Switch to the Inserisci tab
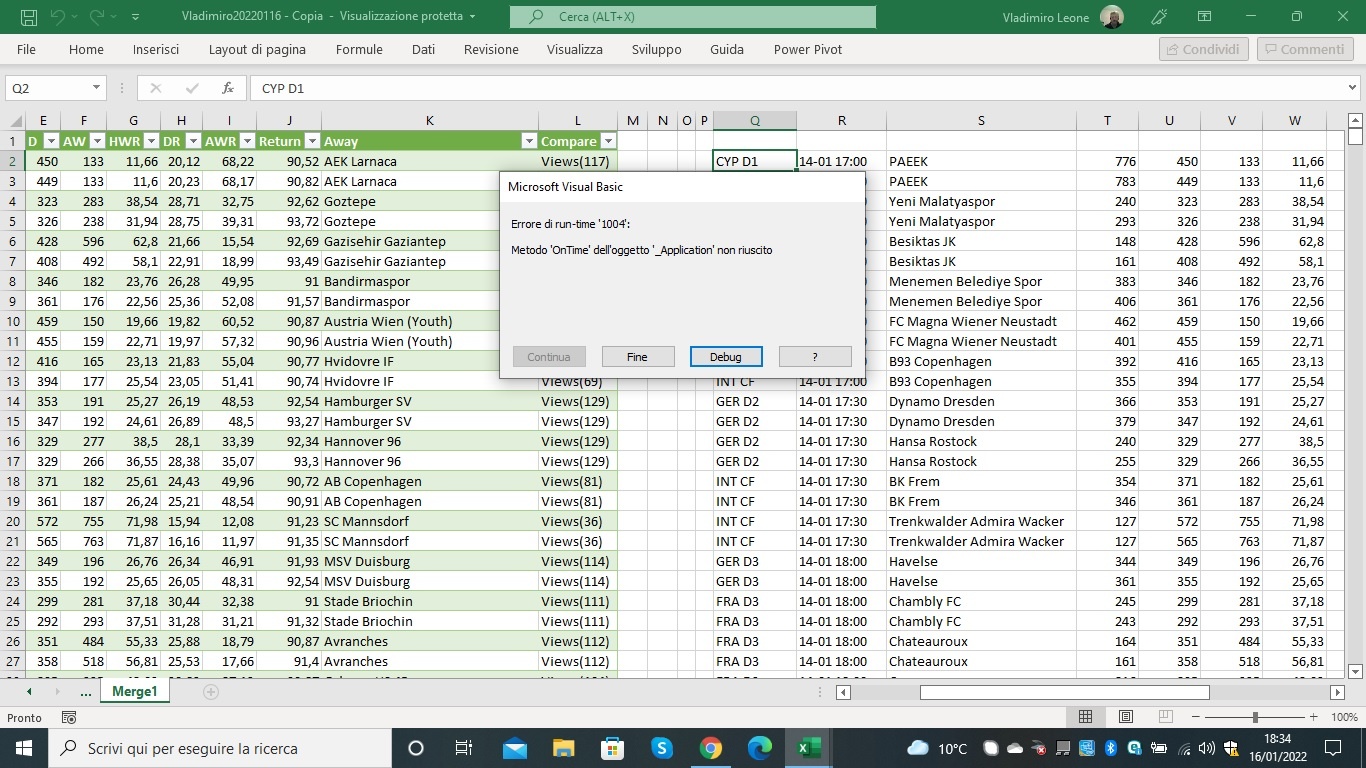Screen dimensions: 1366x768 click(x=156, y=49)
